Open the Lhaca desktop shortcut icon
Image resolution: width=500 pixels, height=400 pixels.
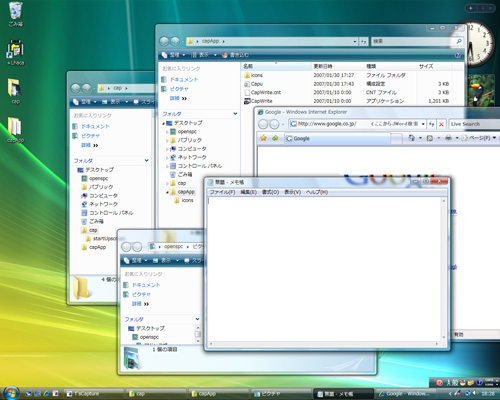(15, 52)
